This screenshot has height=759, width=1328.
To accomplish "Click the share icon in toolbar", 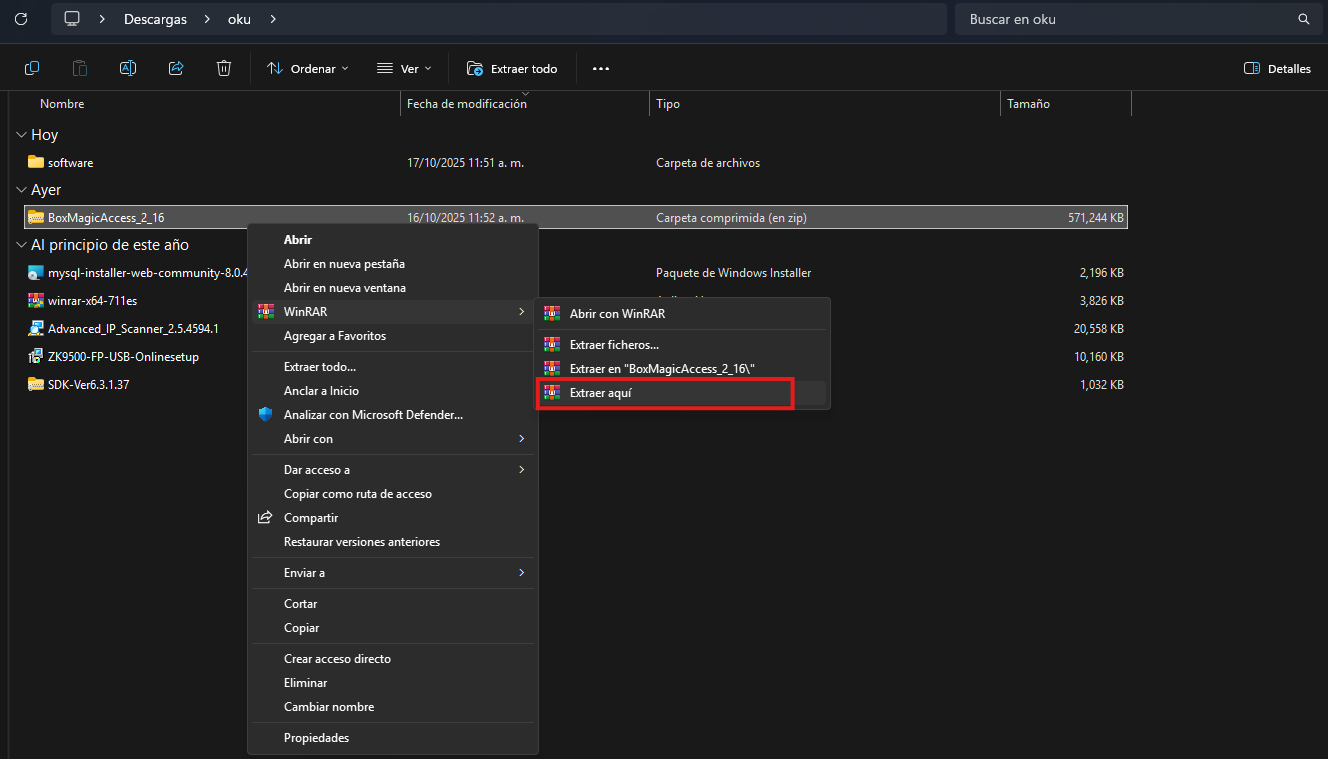I will click(176, 68).
